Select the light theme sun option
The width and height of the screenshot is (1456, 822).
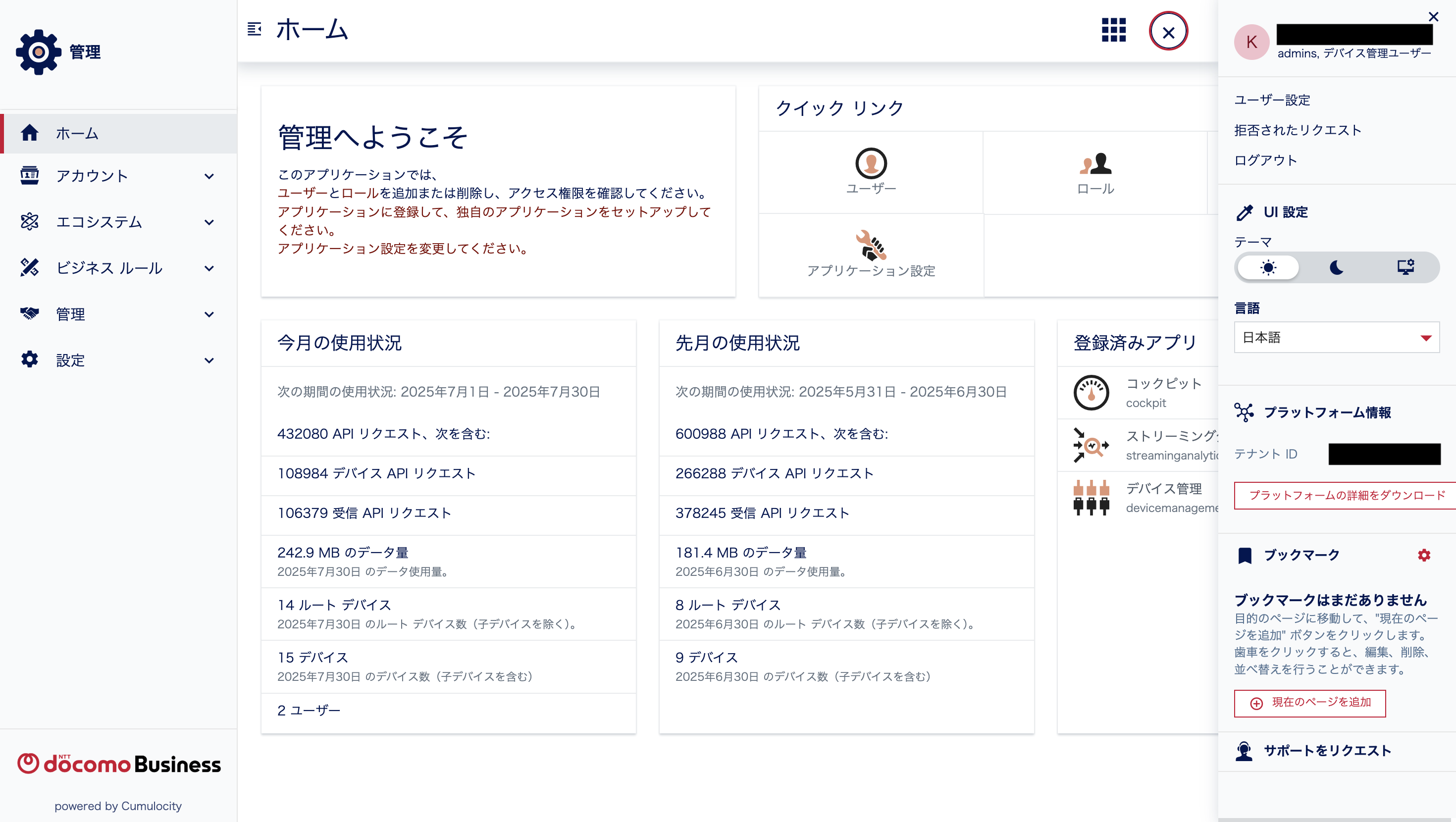(x=1268, y=267)
